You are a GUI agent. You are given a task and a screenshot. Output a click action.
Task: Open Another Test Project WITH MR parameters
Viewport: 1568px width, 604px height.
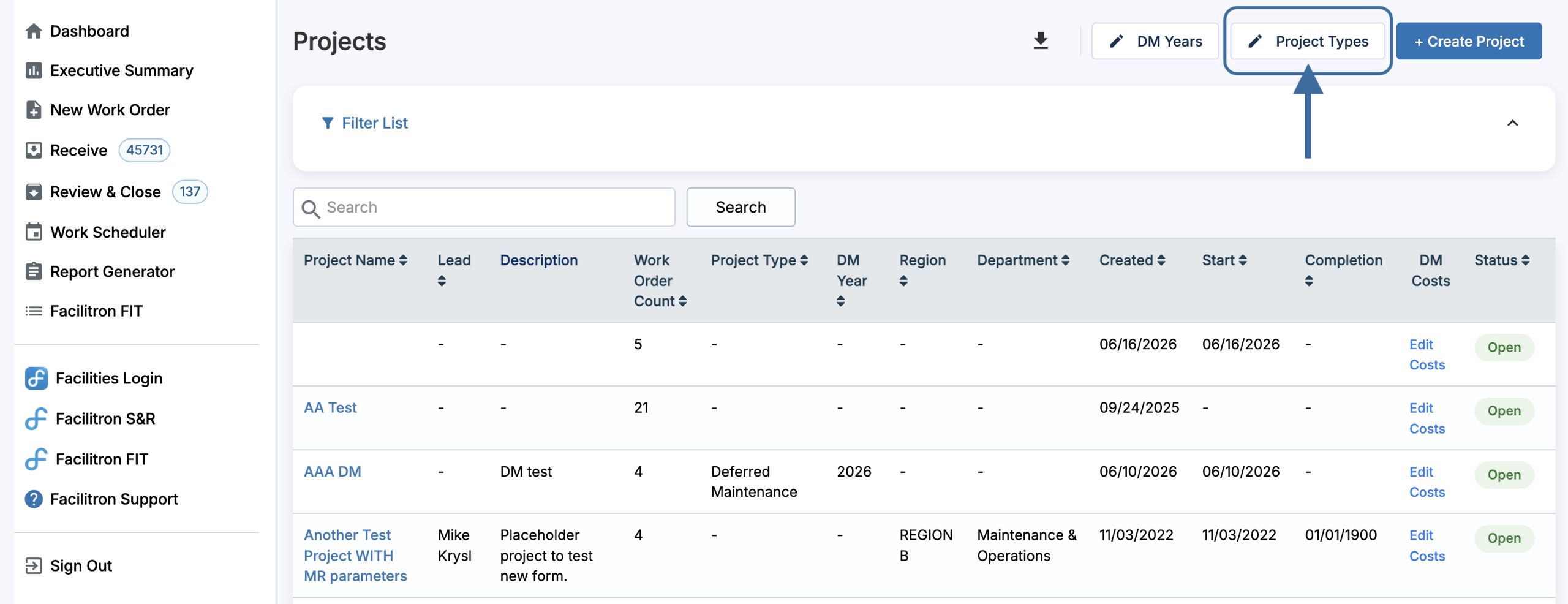[355, 556]
